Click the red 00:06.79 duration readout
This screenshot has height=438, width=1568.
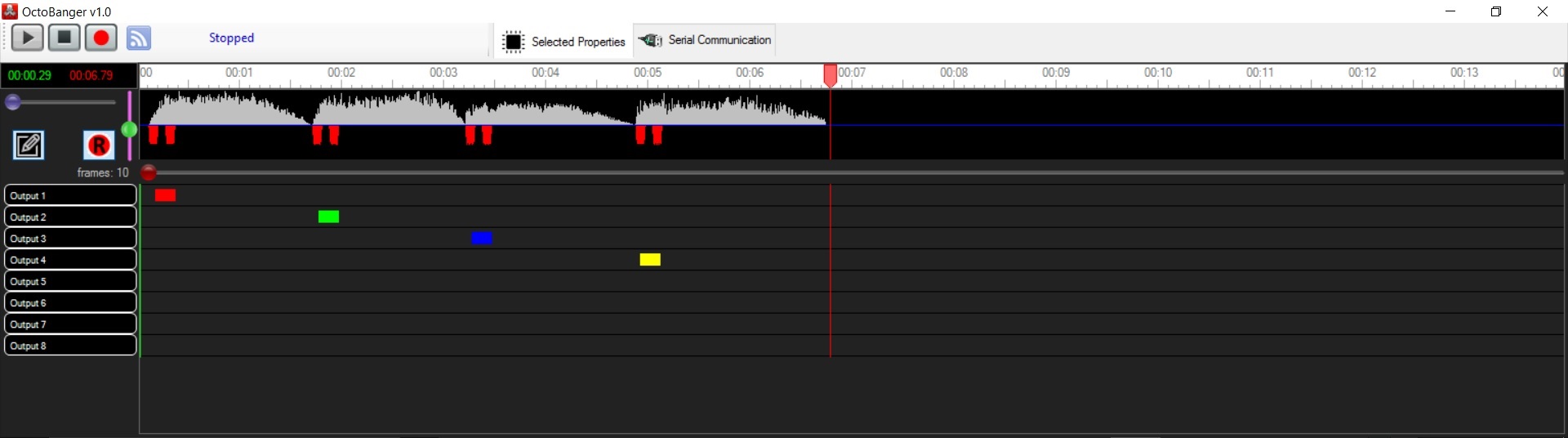[91, 75]
